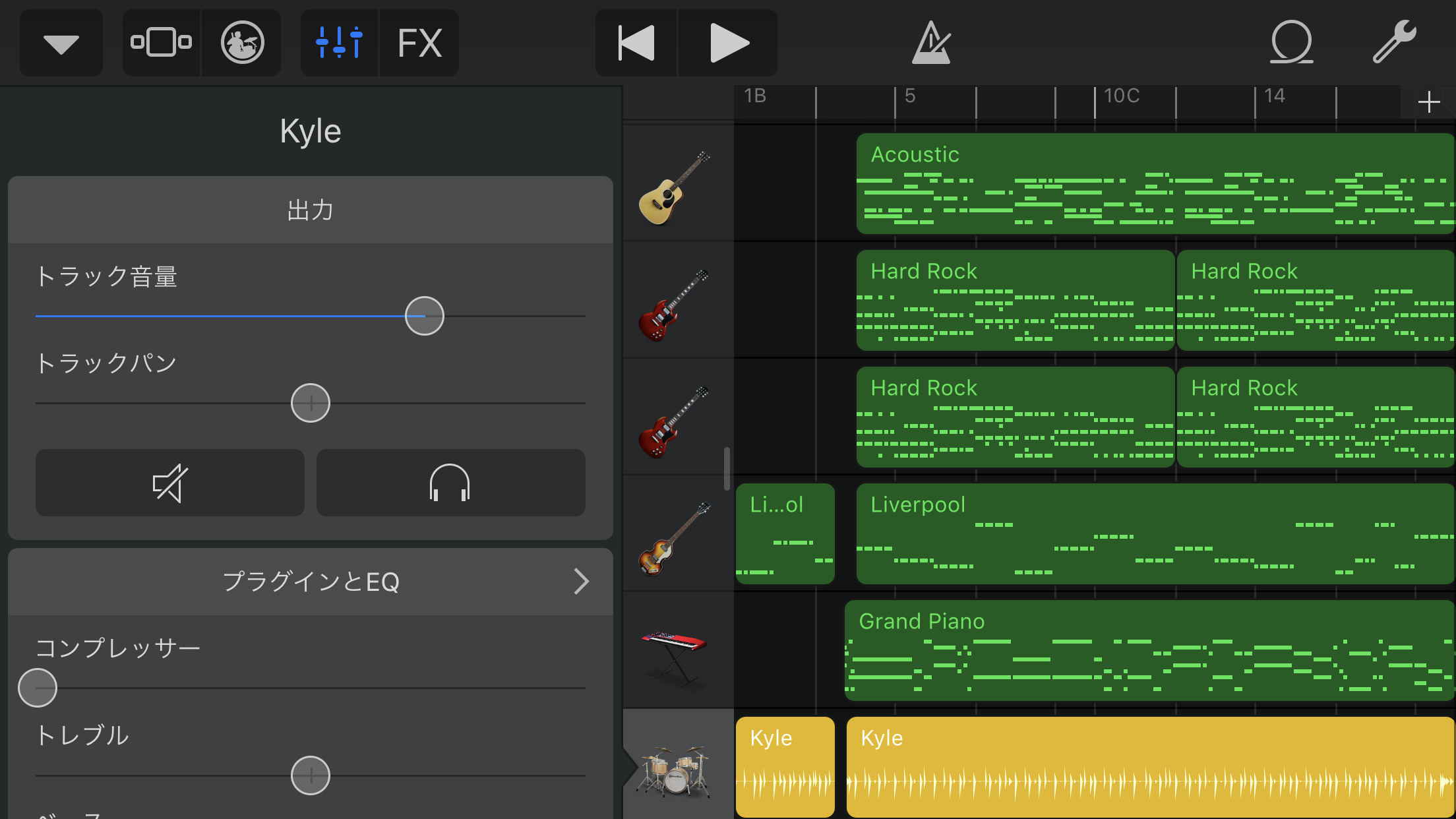The image size is (1456, 819).
Task: Expand プラグインとEQ section chevron
Action: [580, 582]
